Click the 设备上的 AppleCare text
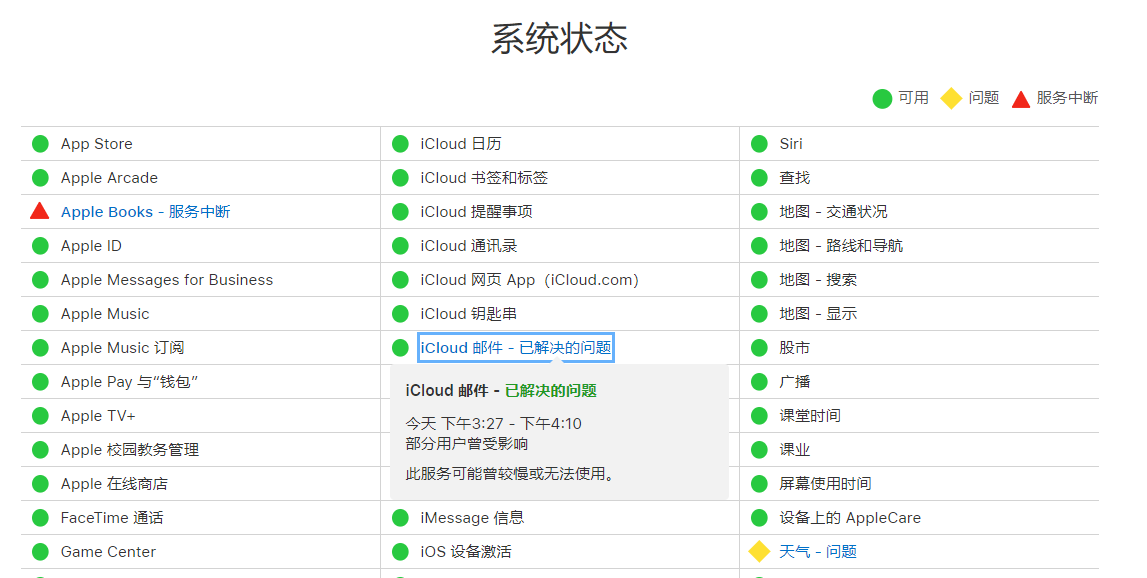This screenshot has width=1147, height=578. [850, 518]
